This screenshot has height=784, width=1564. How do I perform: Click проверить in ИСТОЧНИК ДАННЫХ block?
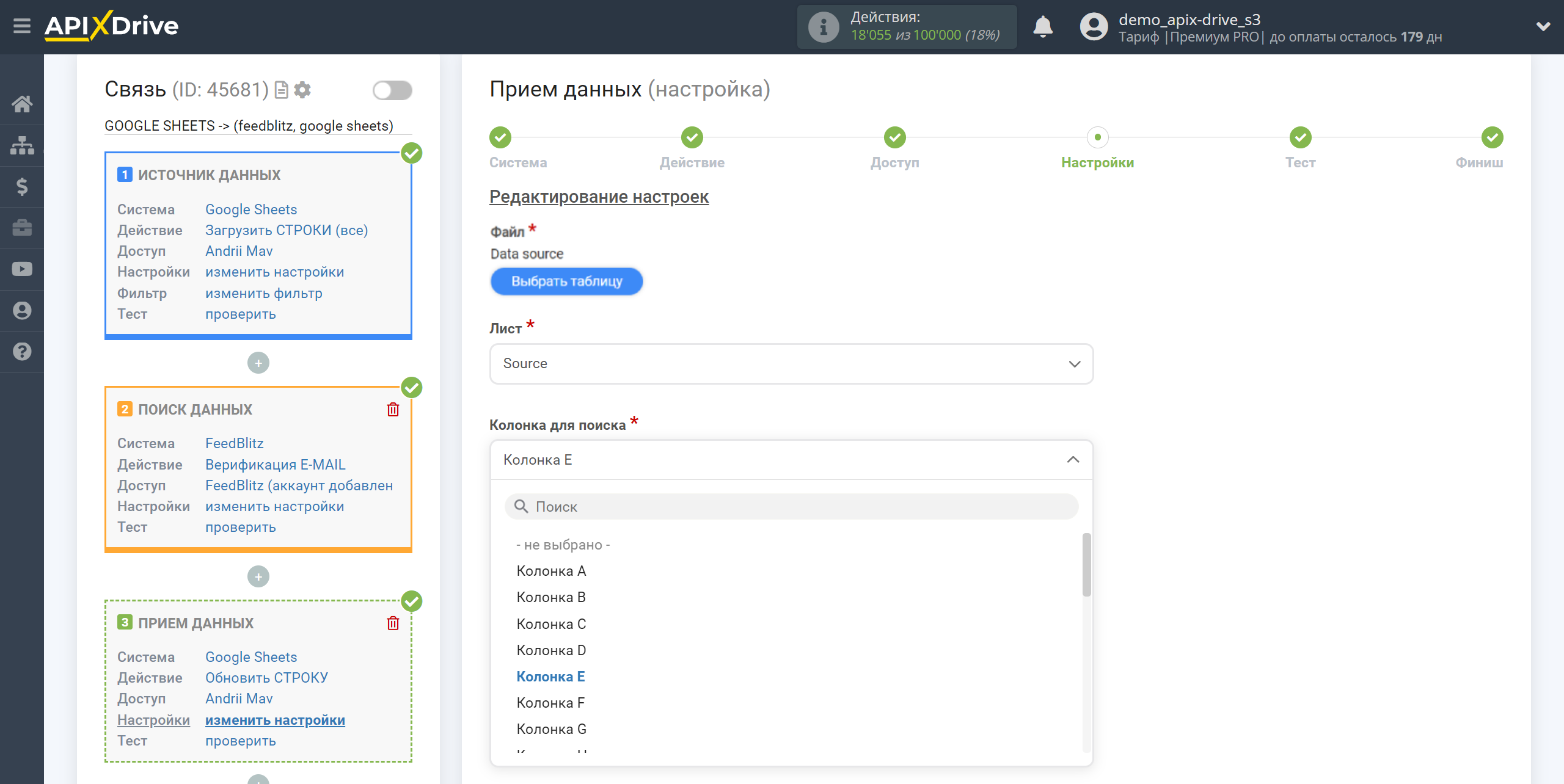tap(241, 314)
